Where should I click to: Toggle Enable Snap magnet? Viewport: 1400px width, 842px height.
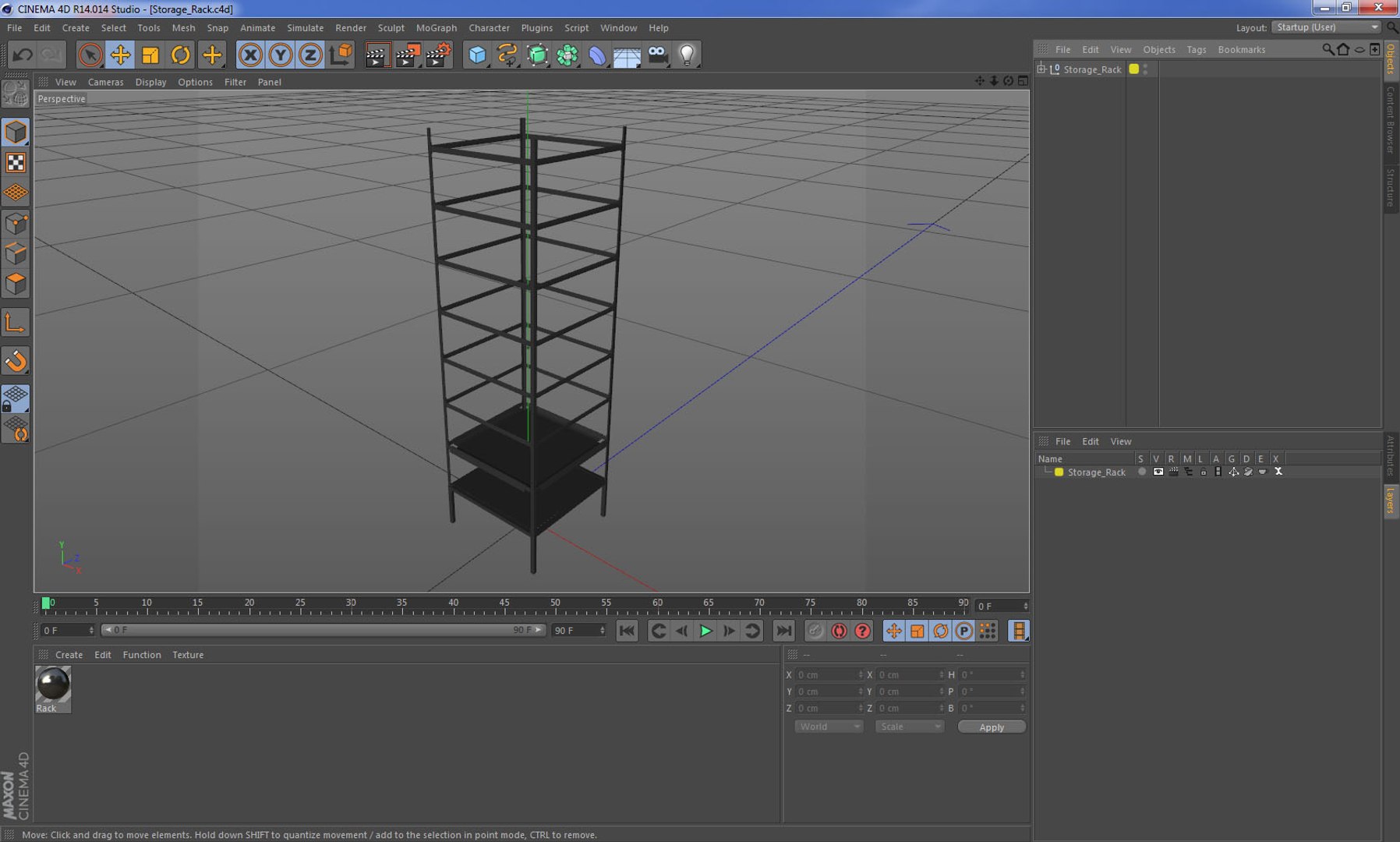tap(16, 361)
